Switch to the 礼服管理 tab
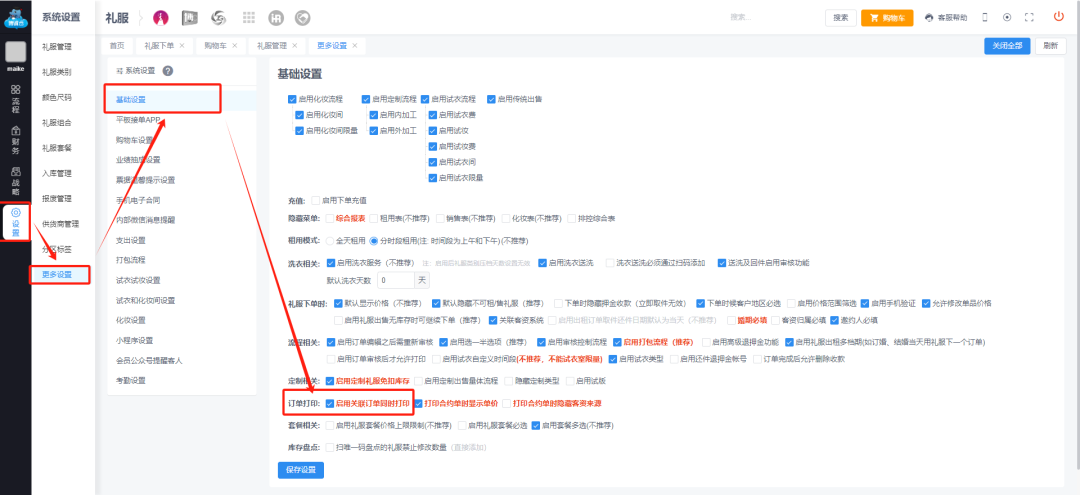The image size is (1080, 495). [271, 45]
